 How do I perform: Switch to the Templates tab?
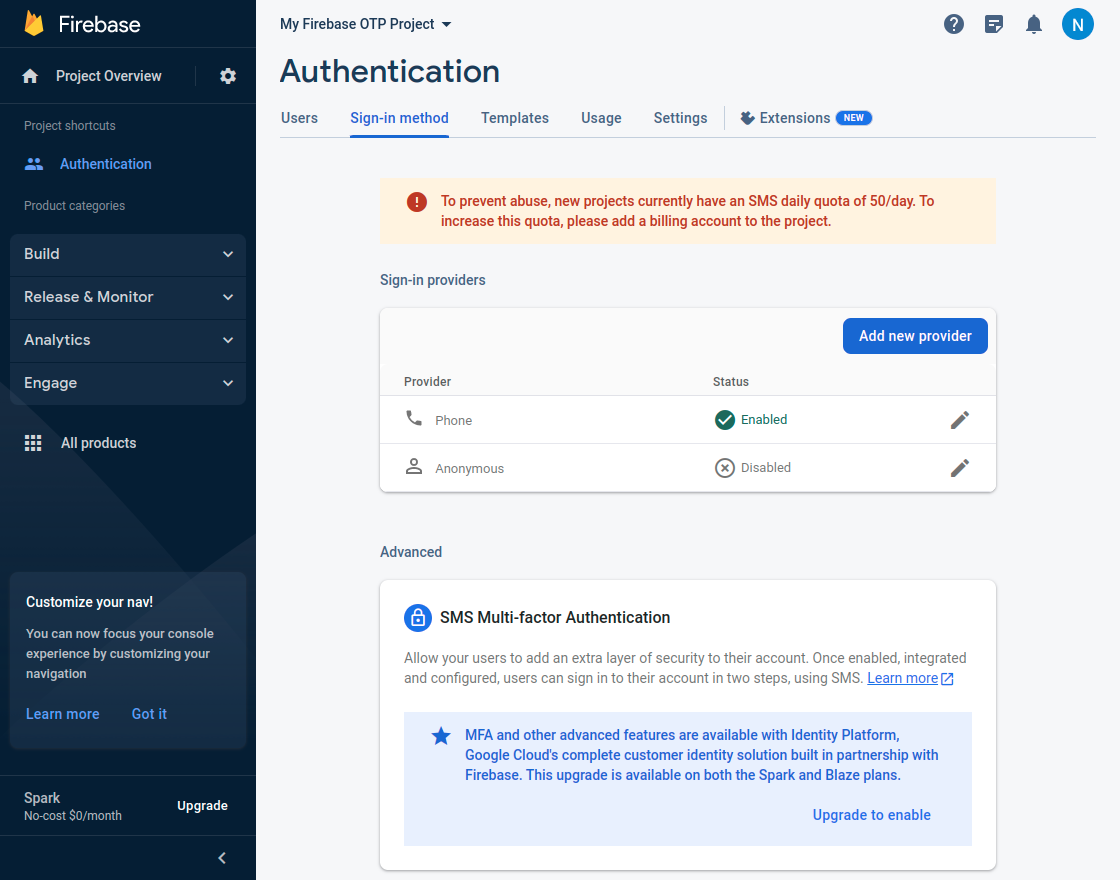[514, 118]
